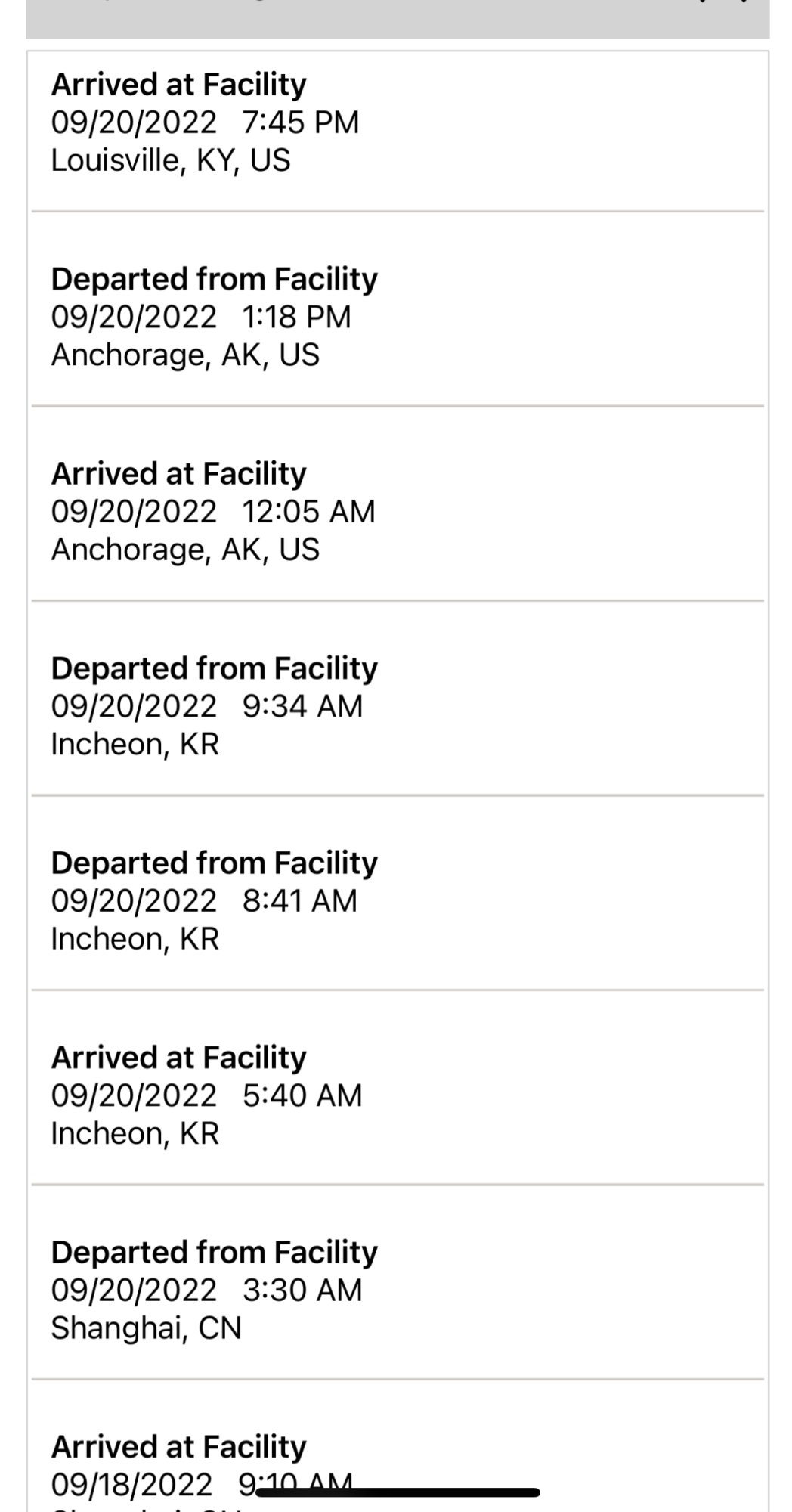Image resolution: width=792 pixels, height=1512 pixels.
Task: Tap the 09/20/2022 12:05 AM timestamp
Action: pyautogui.click(x=213, y=512)
